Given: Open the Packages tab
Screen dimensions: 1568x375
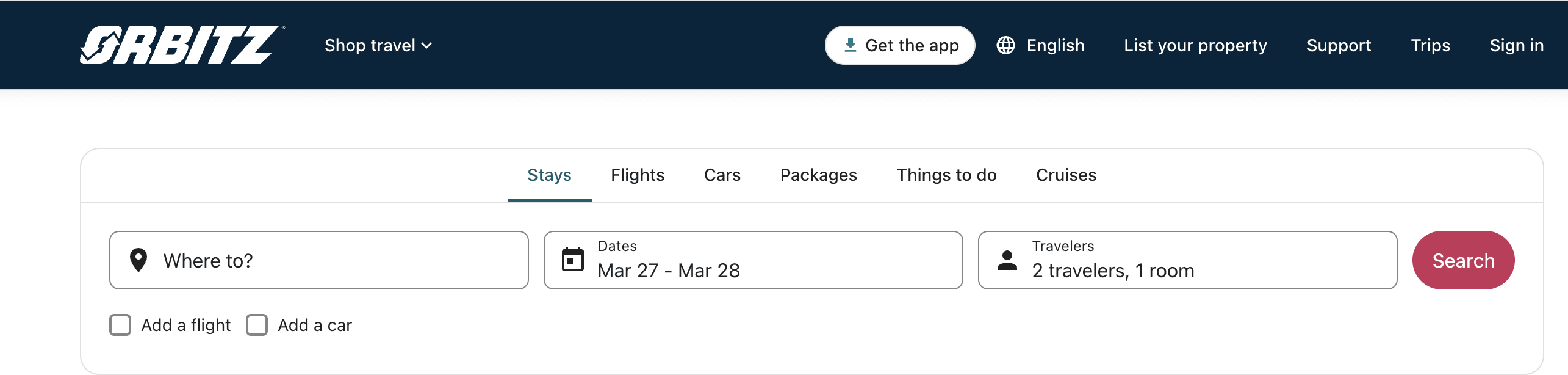Looking at the screenshot, I should (x=818, y=175).
